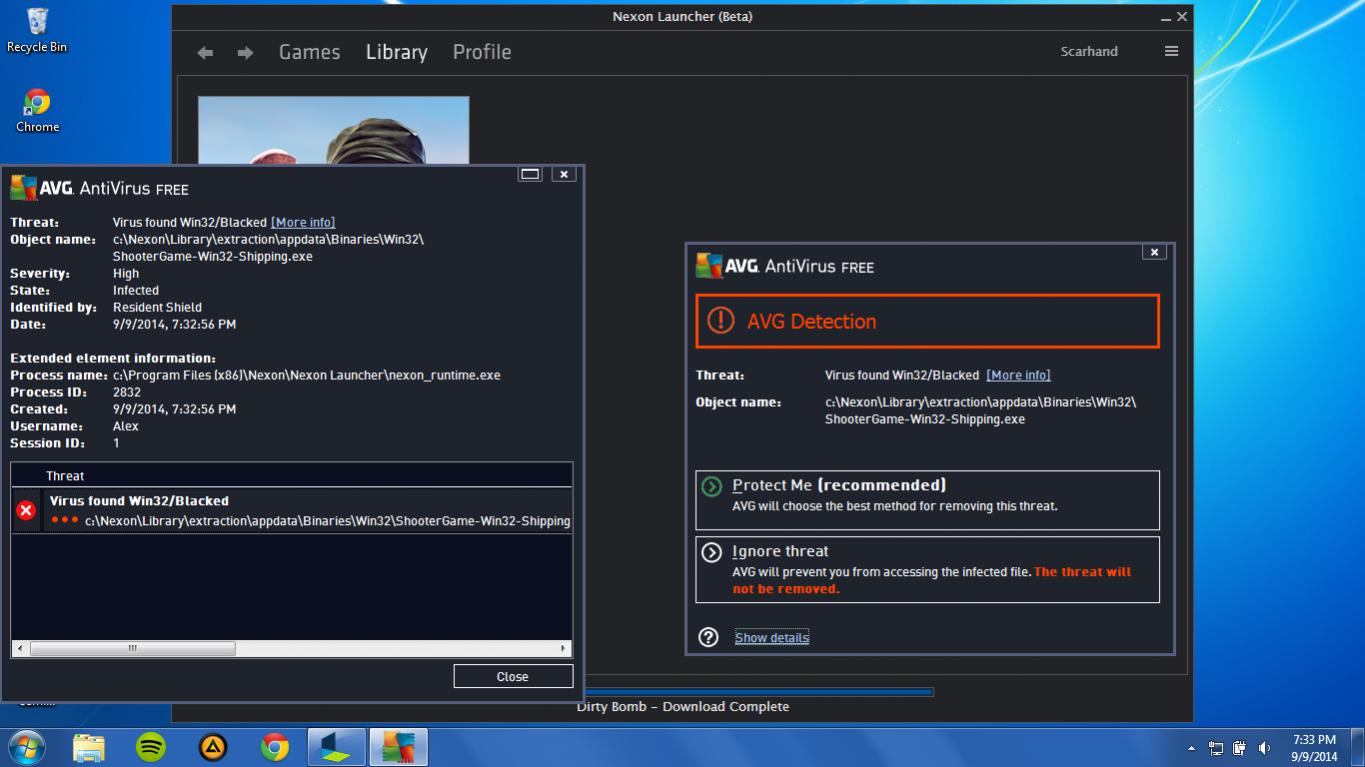Open Spotify from the taskbar
Image resolution: width=1365 pixels, height=767 pixels.
point(150,746)
